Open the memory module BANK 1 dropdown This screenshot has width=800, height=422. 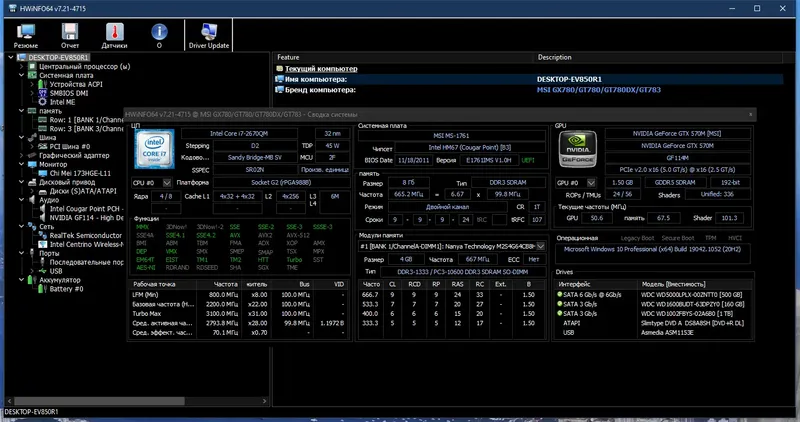[x=540, y=246]
